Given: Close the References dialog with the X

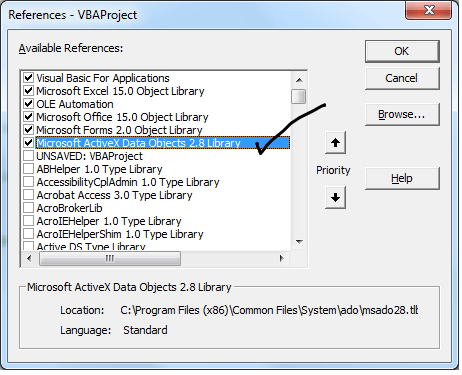Looking at the screenshot, I should [429, 10].
